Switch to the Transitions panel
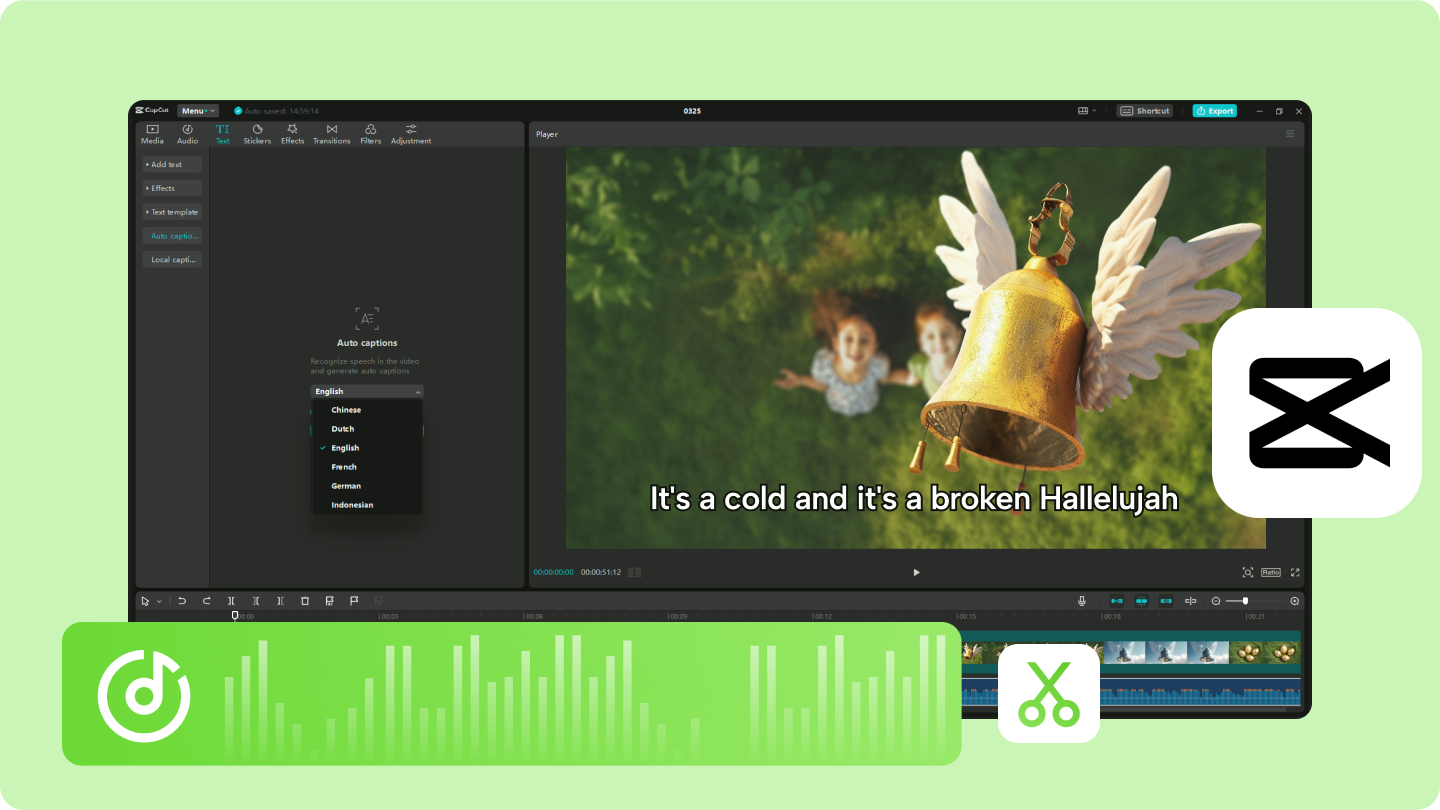This screenshot has height=810, width=1440. tap(331, 133)
